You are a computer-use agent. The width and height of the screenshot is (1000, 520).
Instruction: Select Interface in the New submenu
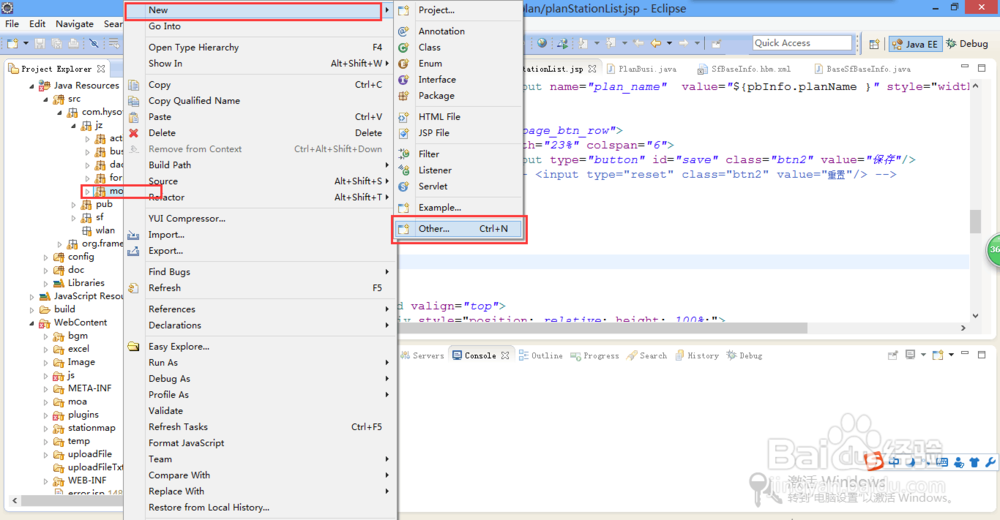click(x=437, y=79)
